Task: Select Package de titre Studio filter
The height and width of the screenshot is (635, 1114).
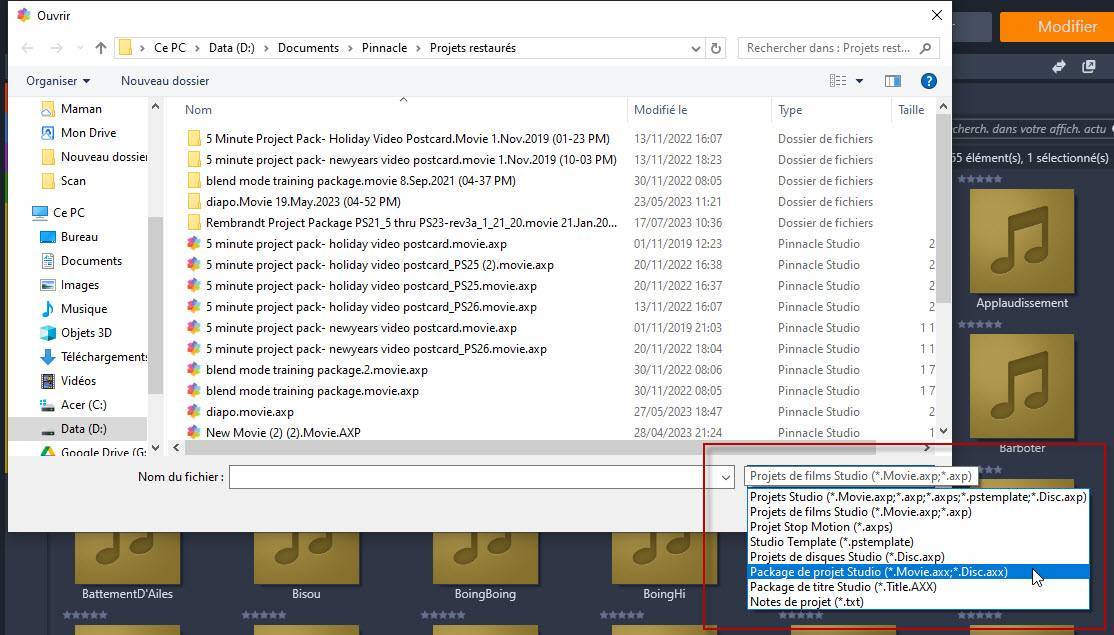Action: [918, 587]
